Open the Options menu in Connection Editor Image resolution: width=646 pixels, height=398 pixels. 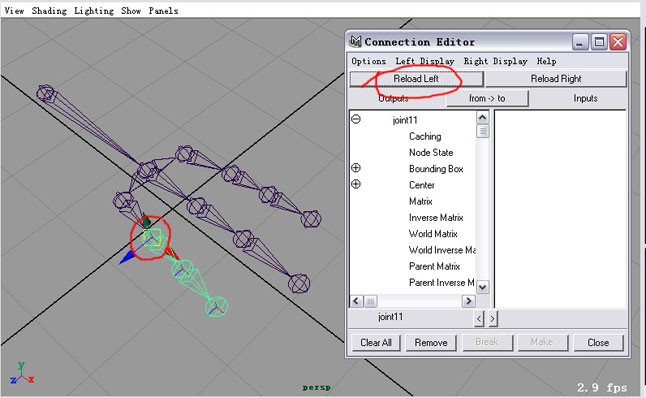[x=368, y=61]
